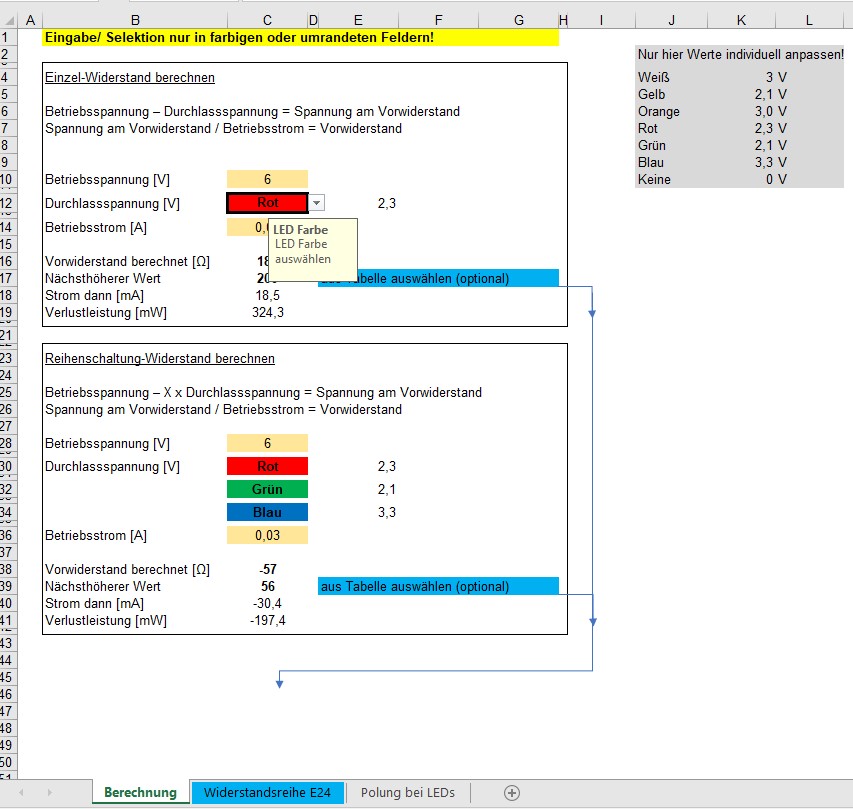853x809 pixels.
Task: Switch to the Widerstandsreihe E24 sheet tab
Action: click(267, 793)
